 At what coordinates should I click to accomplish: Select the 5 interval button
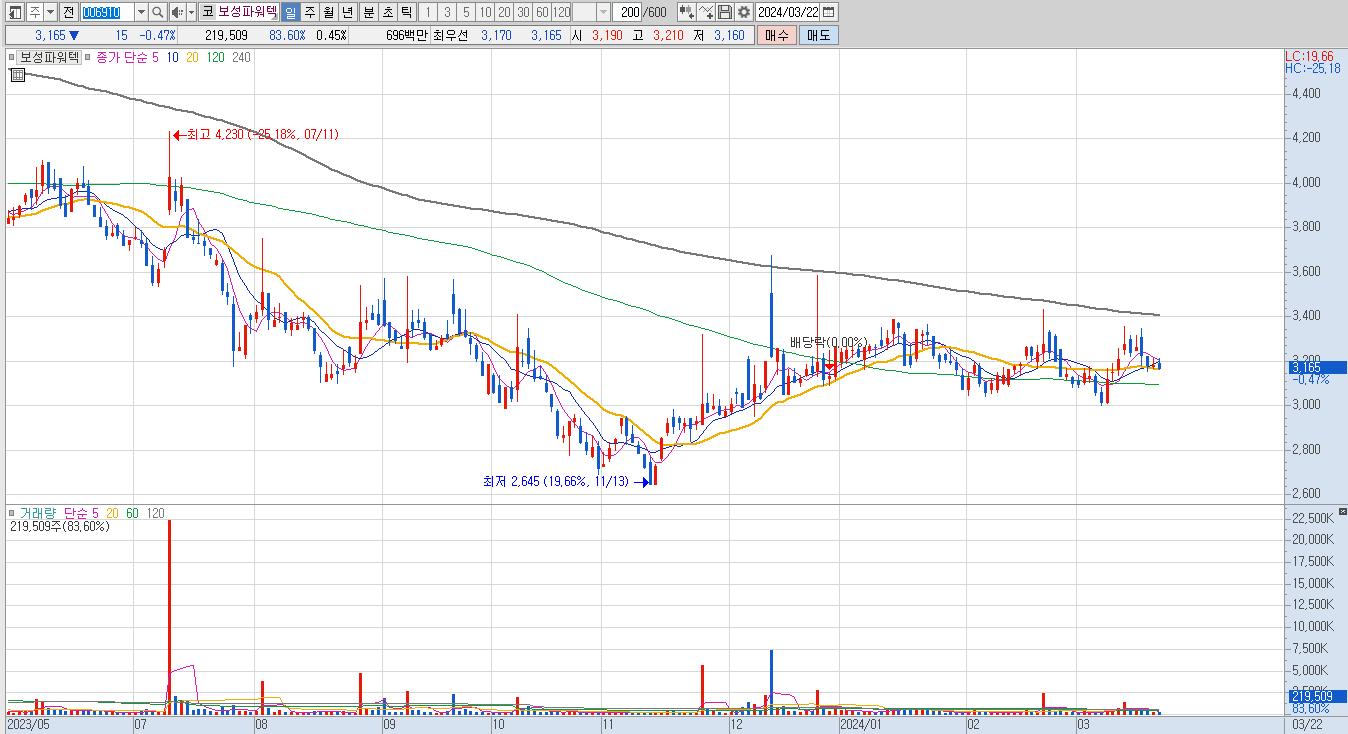point(466,12)
